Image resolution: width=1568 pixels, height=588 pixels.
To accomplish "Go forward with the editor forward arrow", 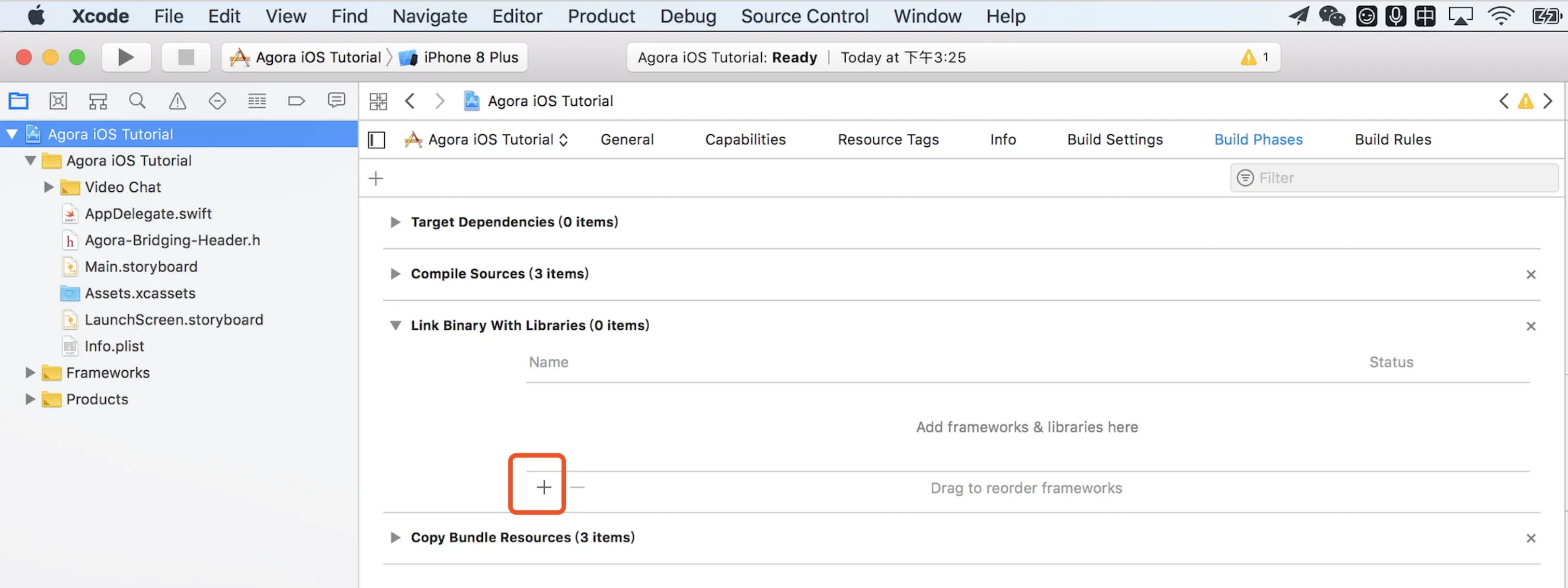I will pos(440,101).
